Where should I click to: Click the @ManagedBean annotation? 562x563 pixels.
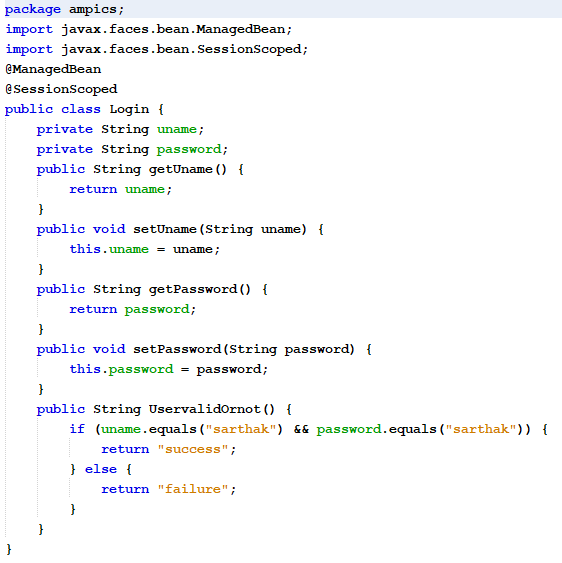pyautogui.click(x=53, y=69)
